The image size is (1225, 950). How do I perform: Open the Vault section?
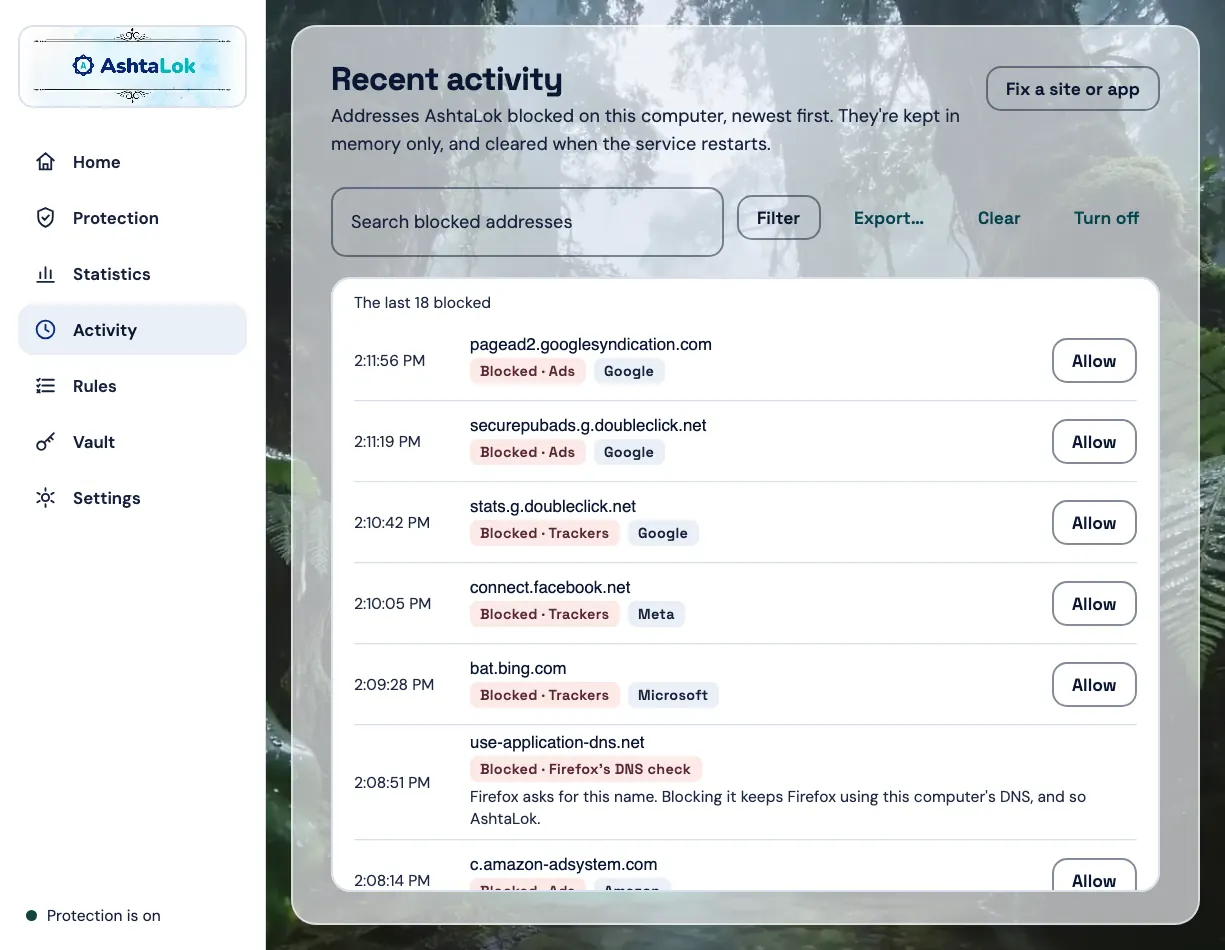tap(132, 442)
